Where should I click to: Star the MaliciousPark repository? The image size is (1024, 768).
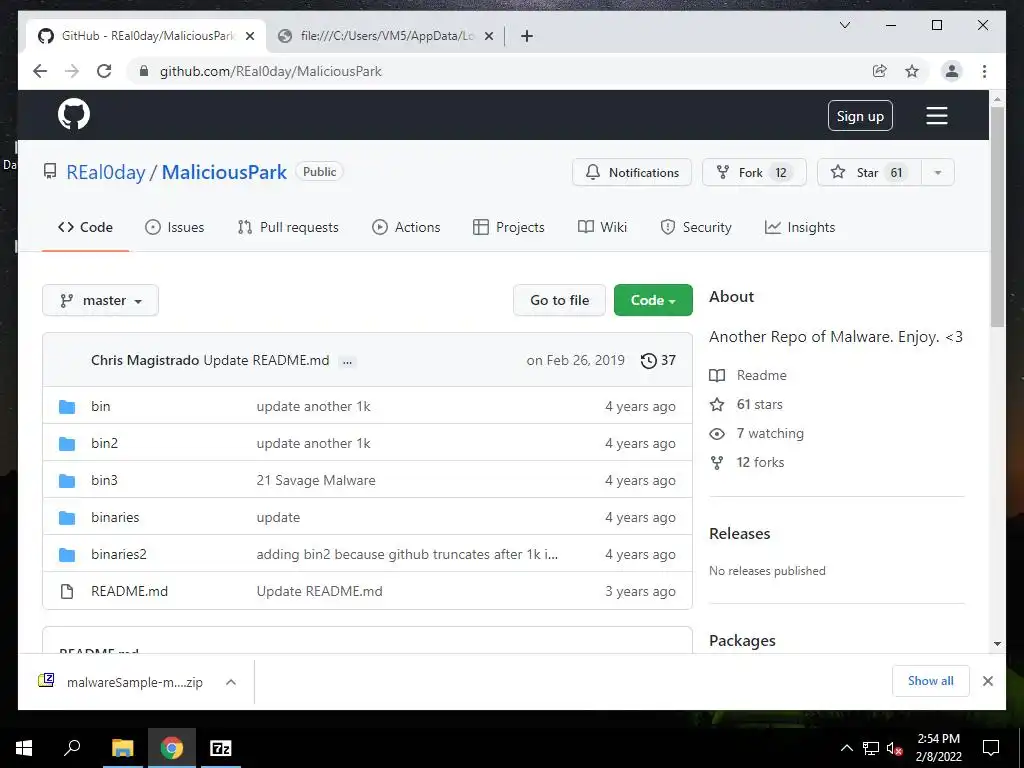(x=869, y=172)
